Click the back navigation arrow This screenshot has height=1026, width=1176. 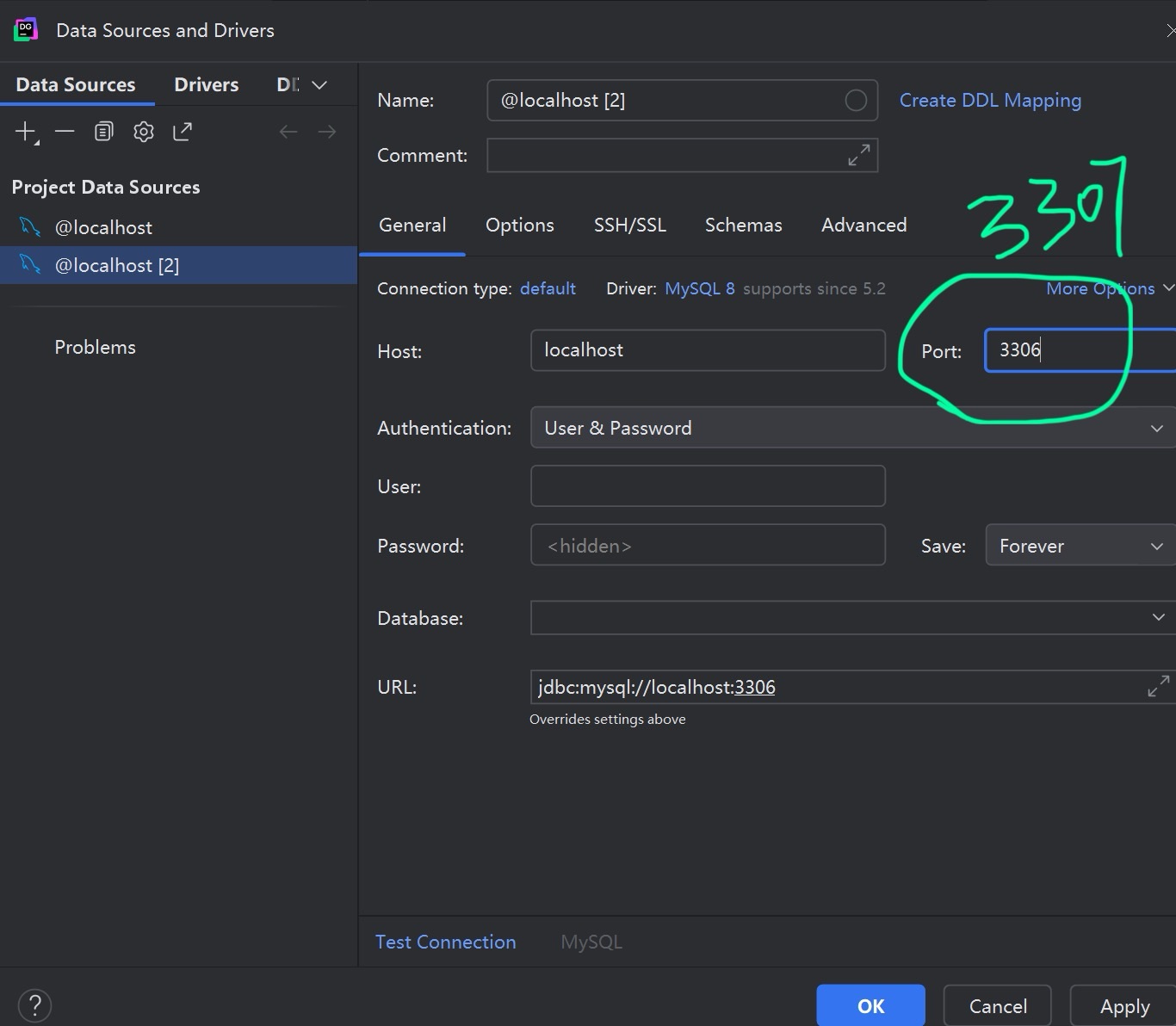point(288,131)
